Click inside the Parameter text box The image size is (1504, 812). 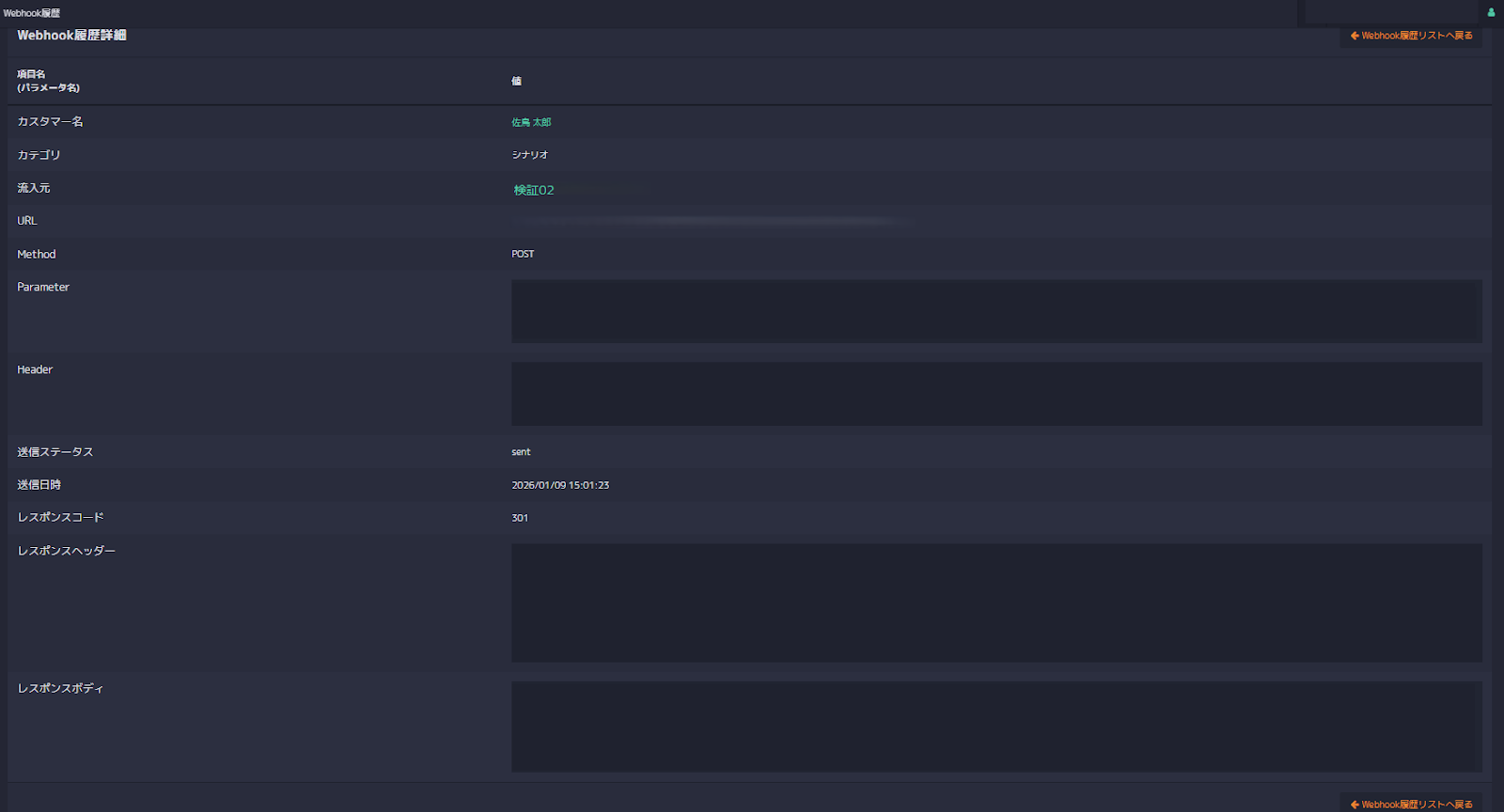(996, 311)
